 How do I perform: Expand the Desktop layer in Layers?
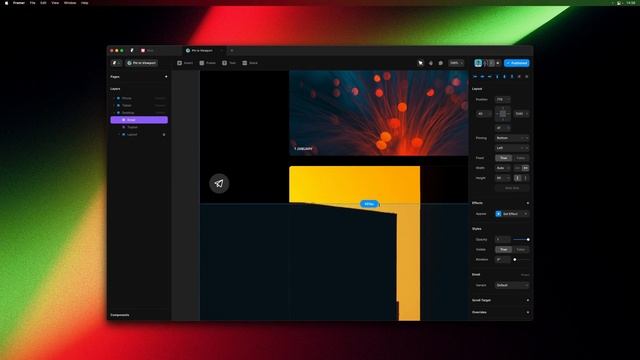pos(114,113)
